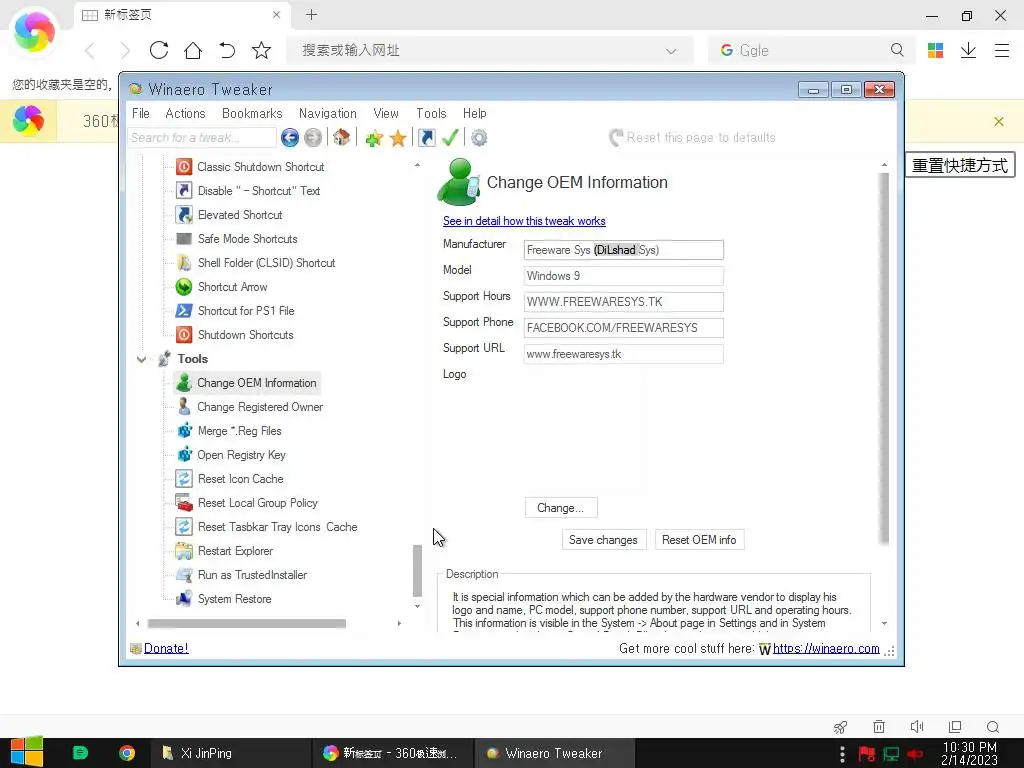Screen dimensions: 1024x768
Task: Select Change Registered Owner icon
Action: (184, 407)
